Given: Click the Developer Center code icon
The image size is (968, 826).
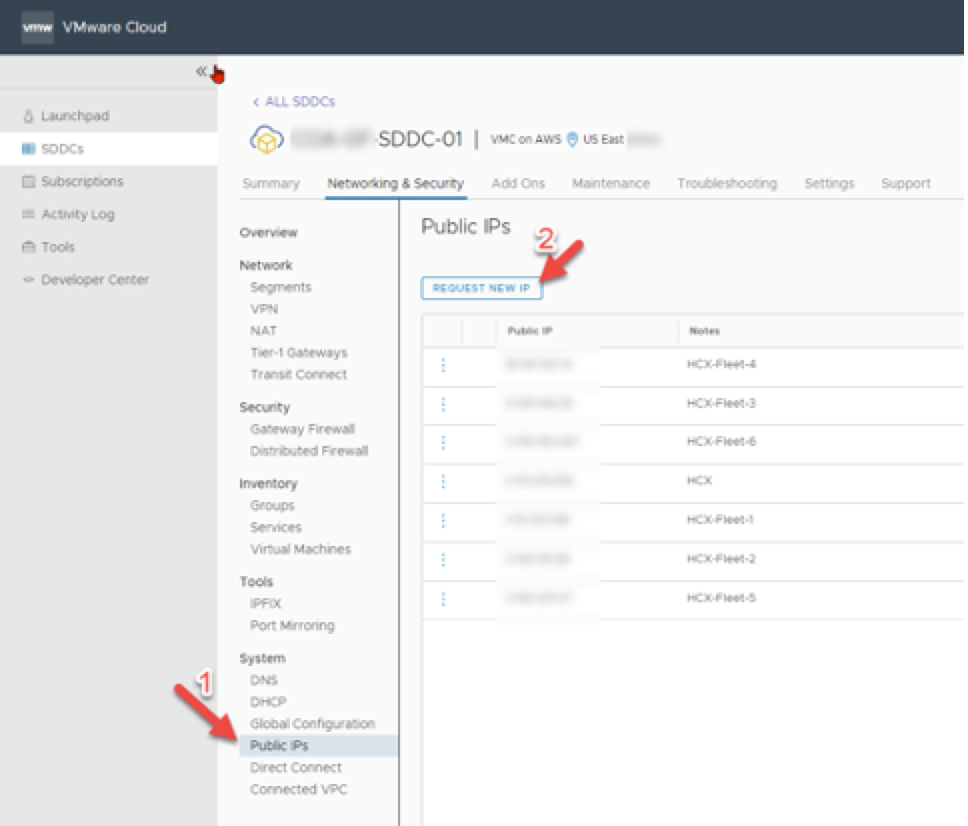Looking at the screenshot, I should (x=28, y=280).
